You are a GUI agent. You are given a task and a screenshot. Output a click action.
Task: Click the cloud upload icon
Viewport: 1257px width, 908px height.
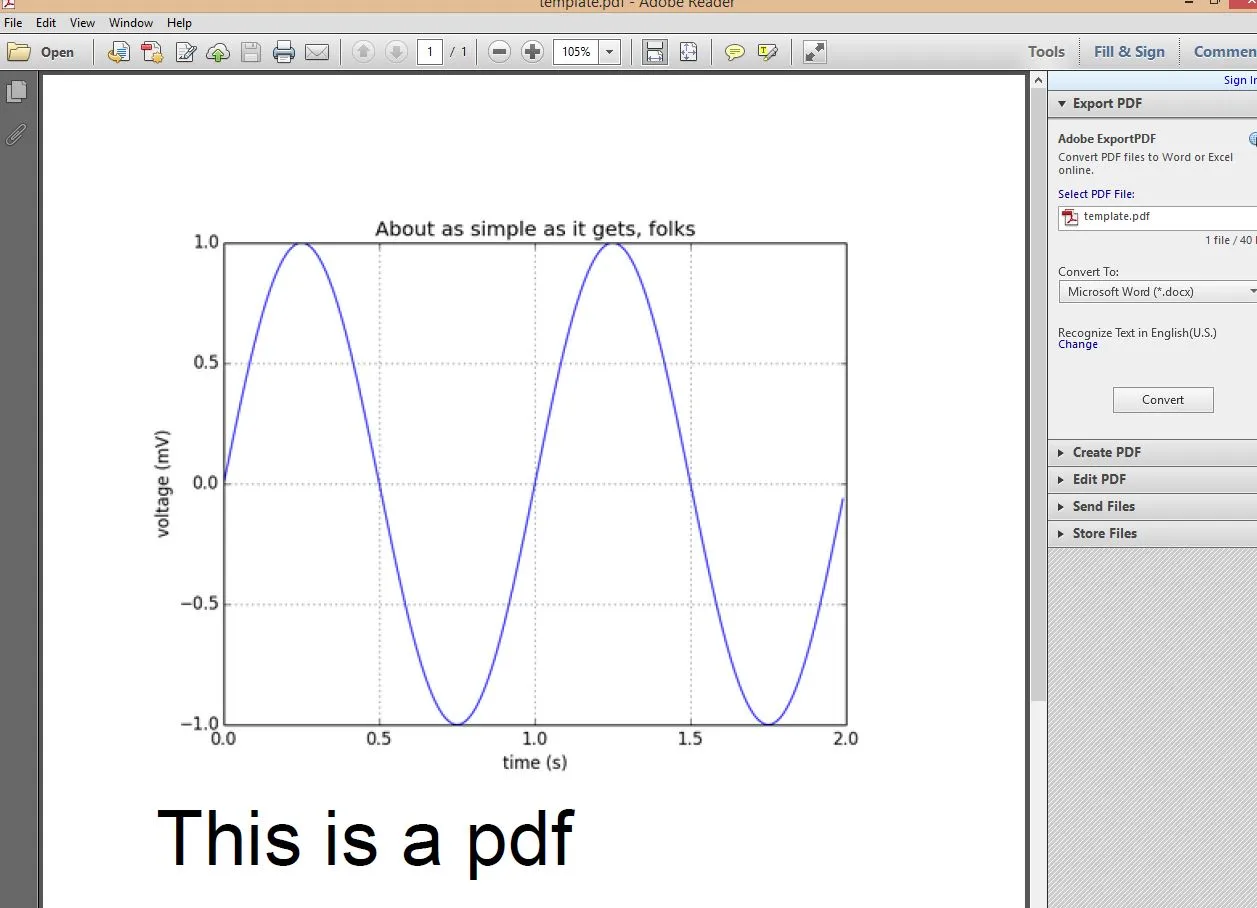pyautogui.click(x=218, y=52)
